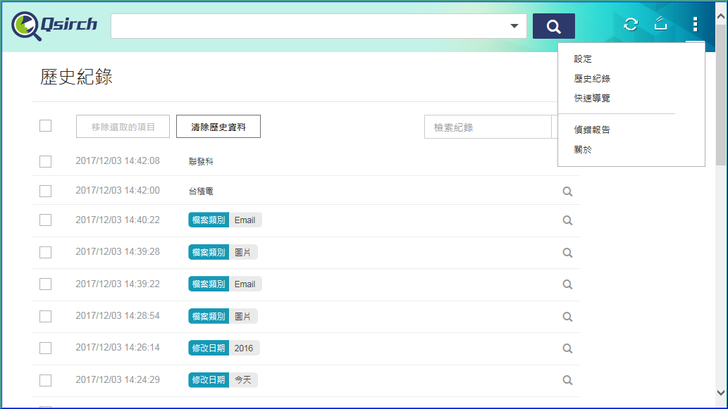Viewport: 728px width, 409px height.
Task: Click the refresh sync icon in header
Action: [630, 25]
